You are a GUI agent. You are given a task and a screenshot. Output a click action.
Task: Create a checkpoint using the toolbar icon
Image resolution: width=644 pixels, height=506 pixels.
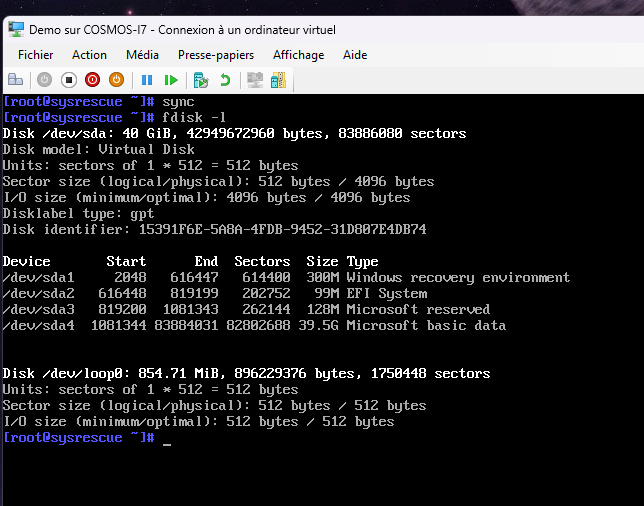point(201,80)
